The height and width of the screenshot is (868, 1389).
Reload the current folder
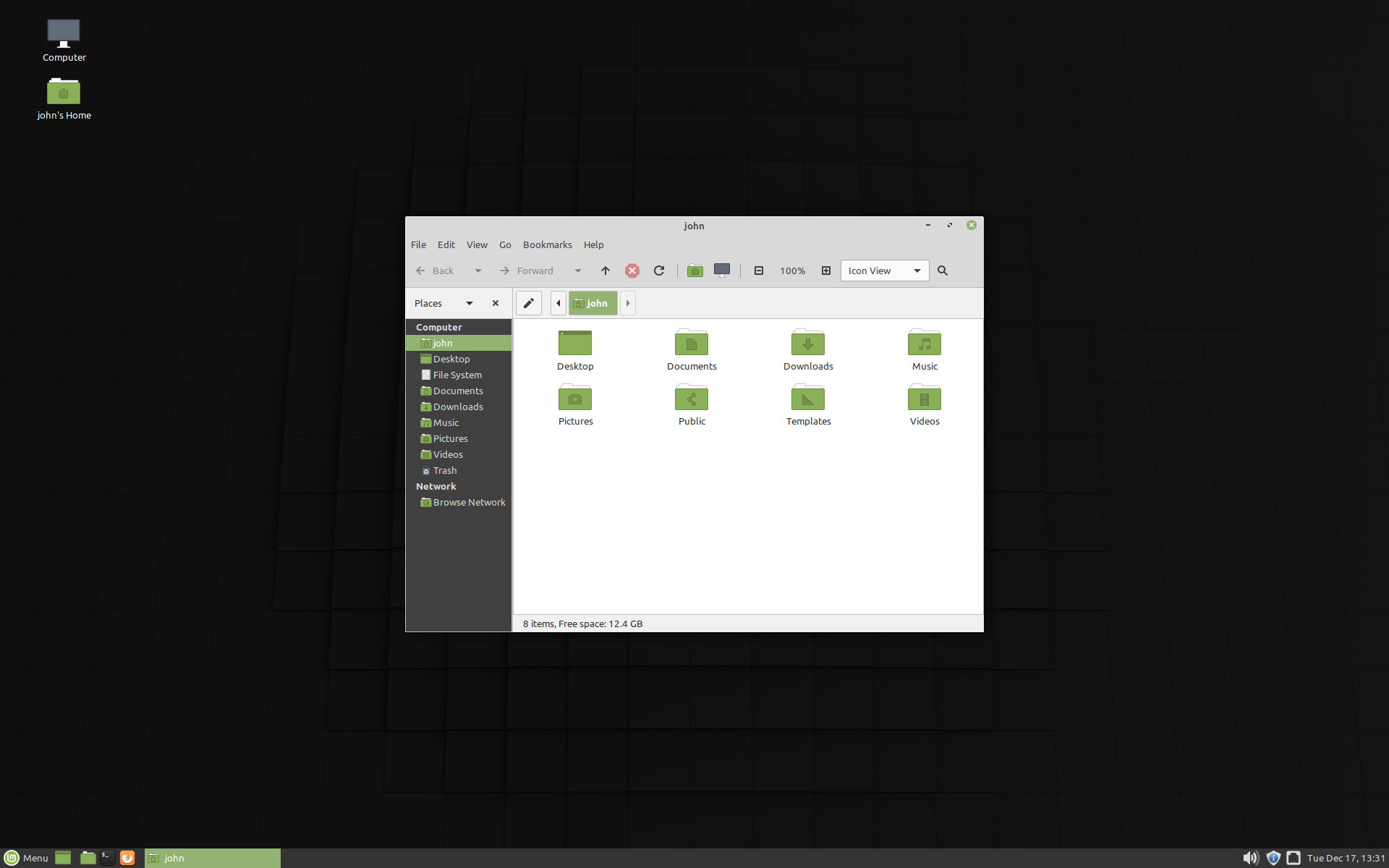pyautogui.click(x=659, y=271)
